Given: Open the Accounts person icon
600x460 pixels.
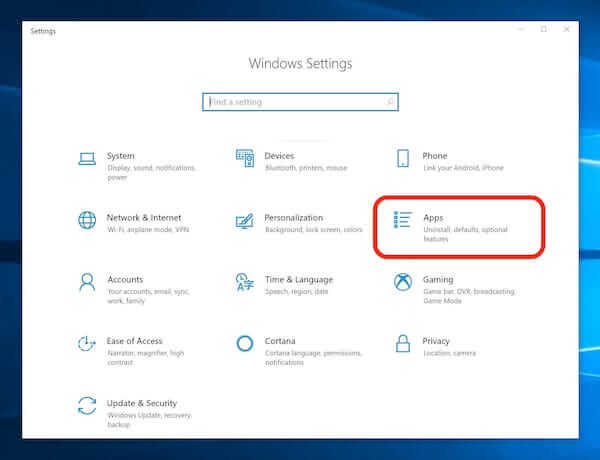Looking at the screenshot, I should [x=87, y=282].
